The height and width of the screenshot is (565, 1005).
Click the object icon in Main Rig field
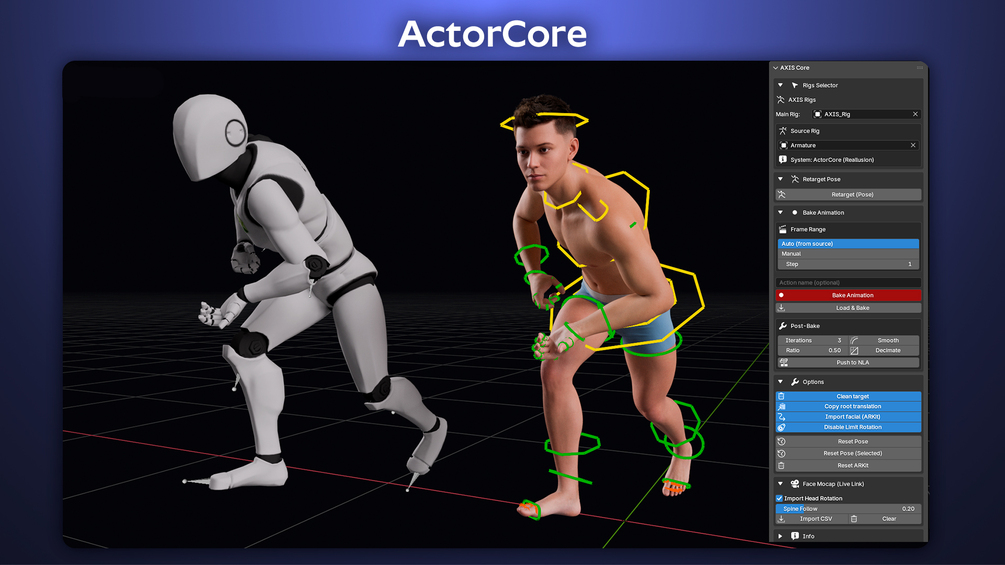[x=817, y=114]
